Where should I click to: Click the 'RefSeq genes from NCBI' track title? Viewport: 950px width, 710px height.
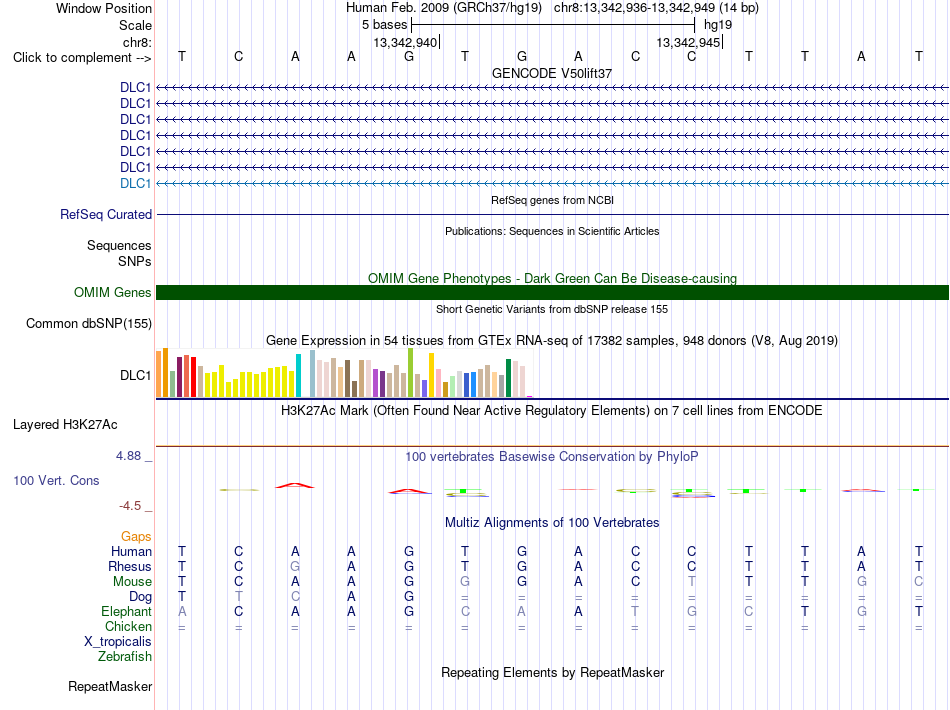click(x=552, y=200)
